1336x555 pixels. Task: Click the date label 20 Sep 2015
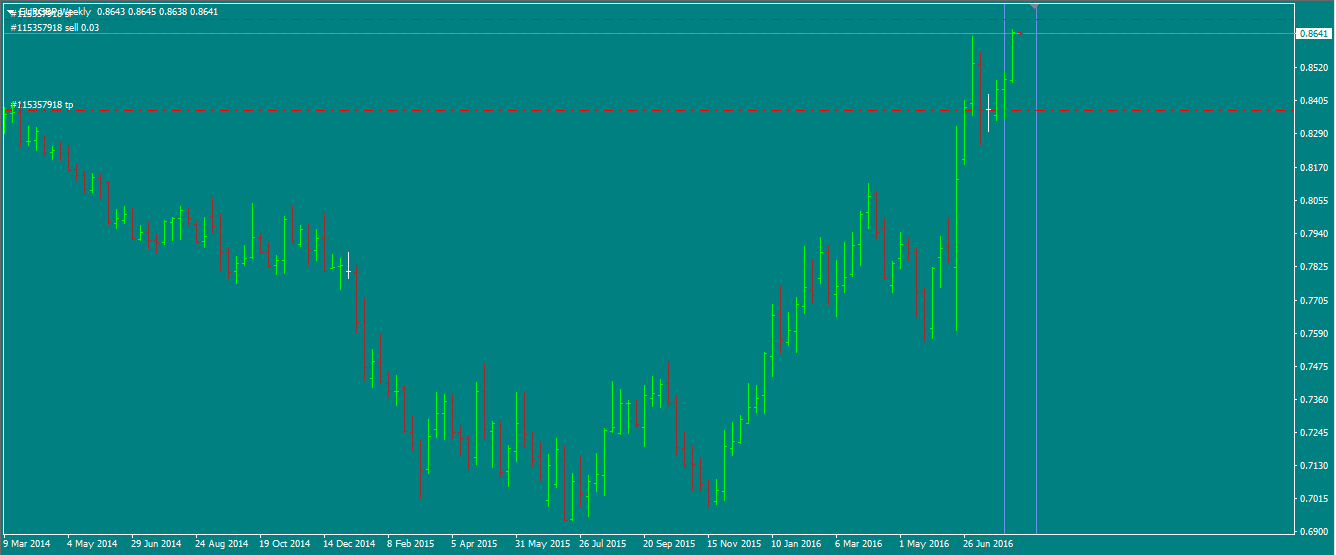click(669, 544)
